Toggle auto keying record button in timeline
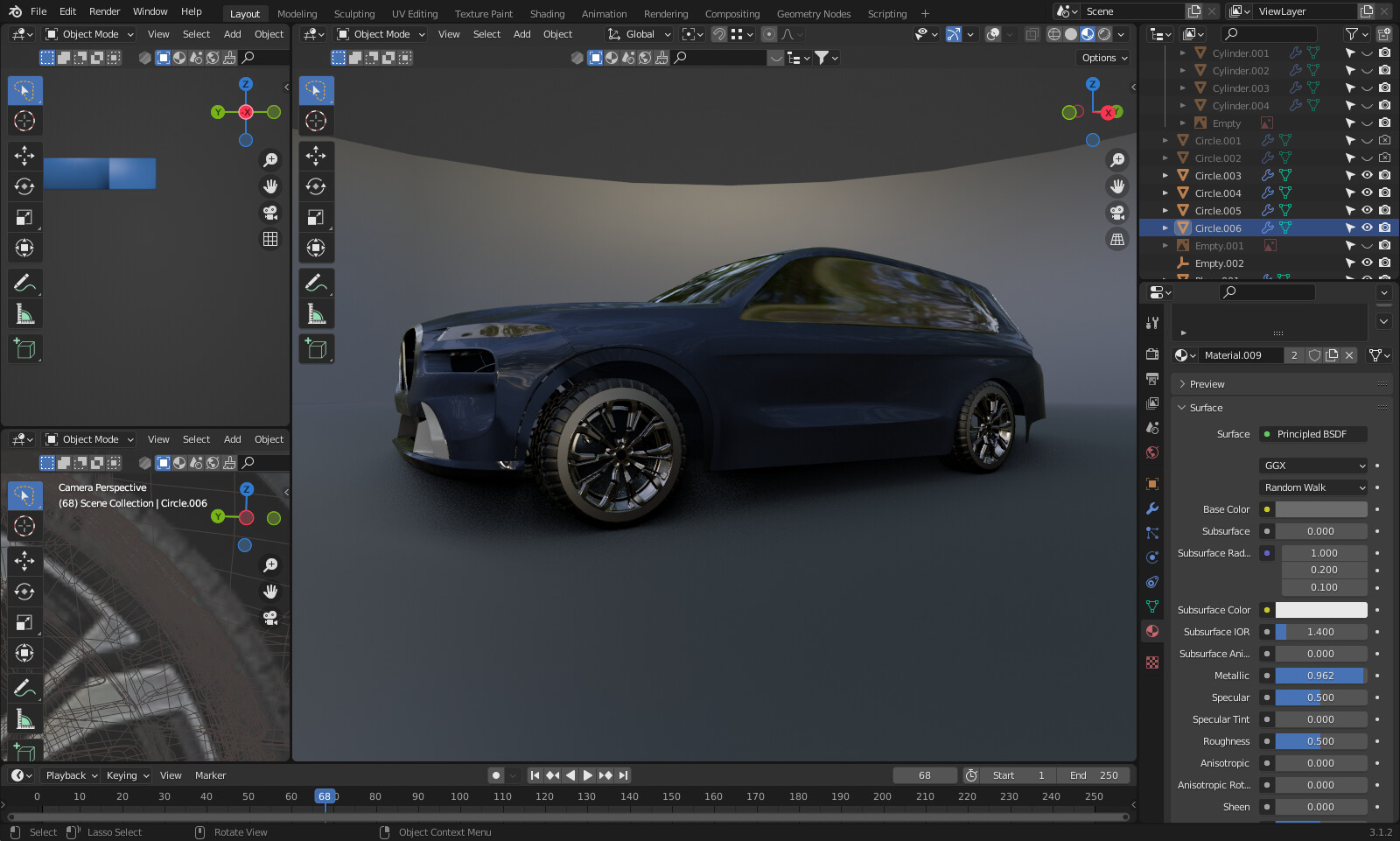The image size is (1400, 841). click(496, 775)
